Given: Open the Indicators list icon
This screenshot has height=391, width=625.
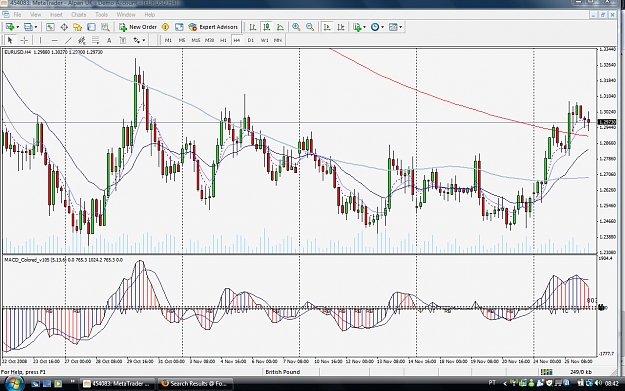Looking at the screenshot, I should coord(357,27).
